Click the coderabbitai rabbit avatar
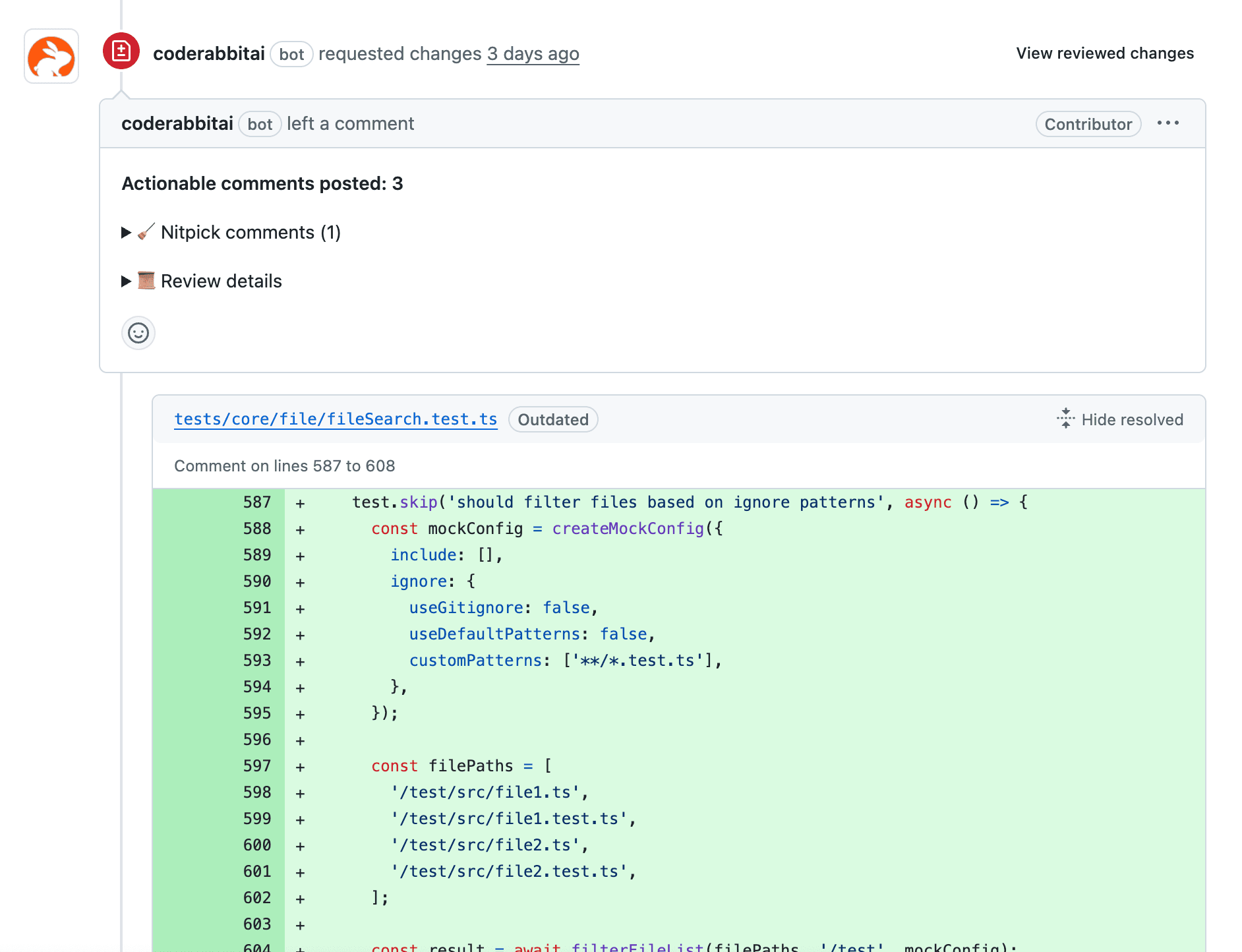The width and height of the screenshot is (1242, 952). tap(51, 57)
